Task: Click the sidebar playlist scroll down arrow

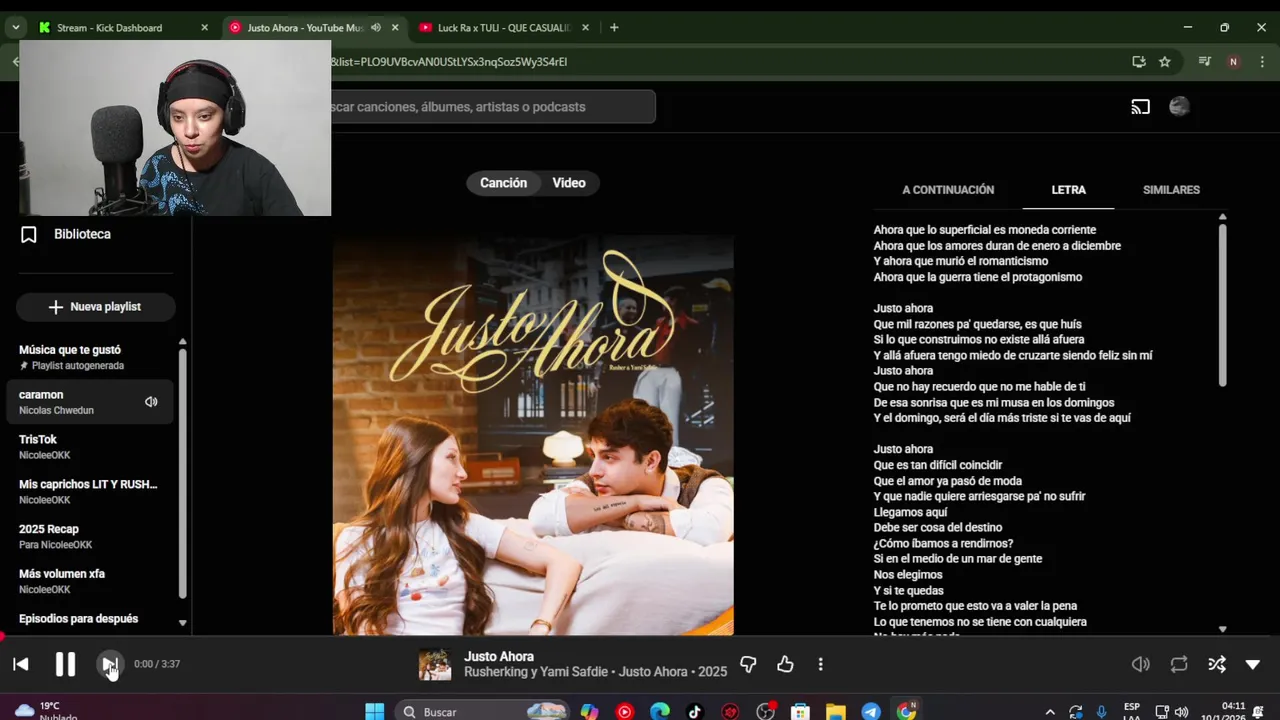Action: coord(182,622)
